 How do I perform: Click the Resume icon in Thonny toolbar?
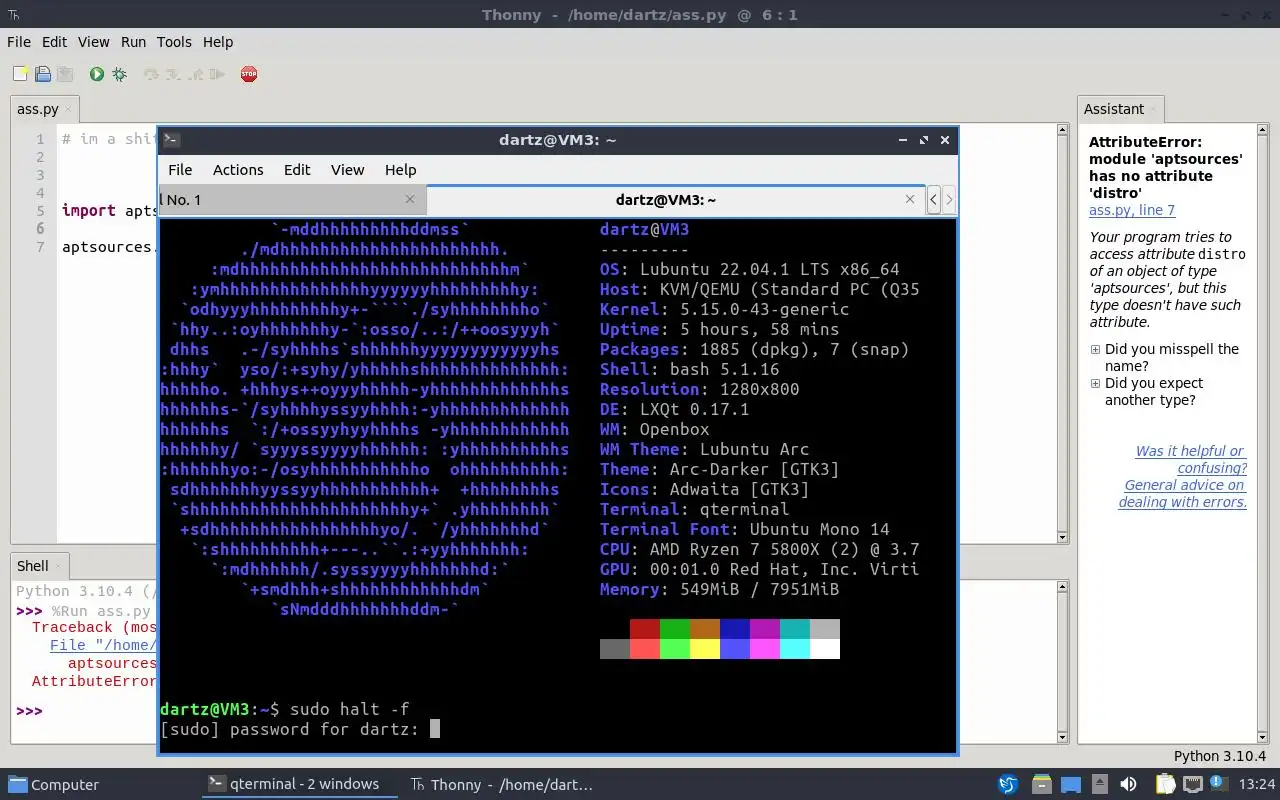(x=218, y=74)
